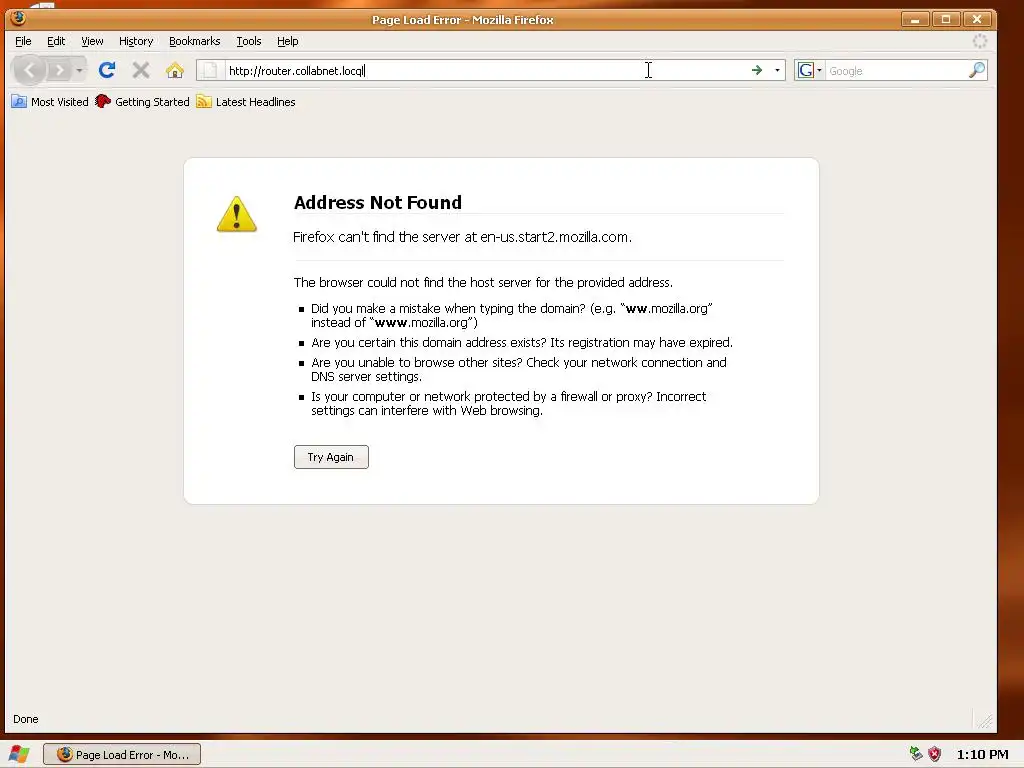Click the Forward navigation arrow
Viewport: 1024px width, 768px height.
(x=59, y=70)
